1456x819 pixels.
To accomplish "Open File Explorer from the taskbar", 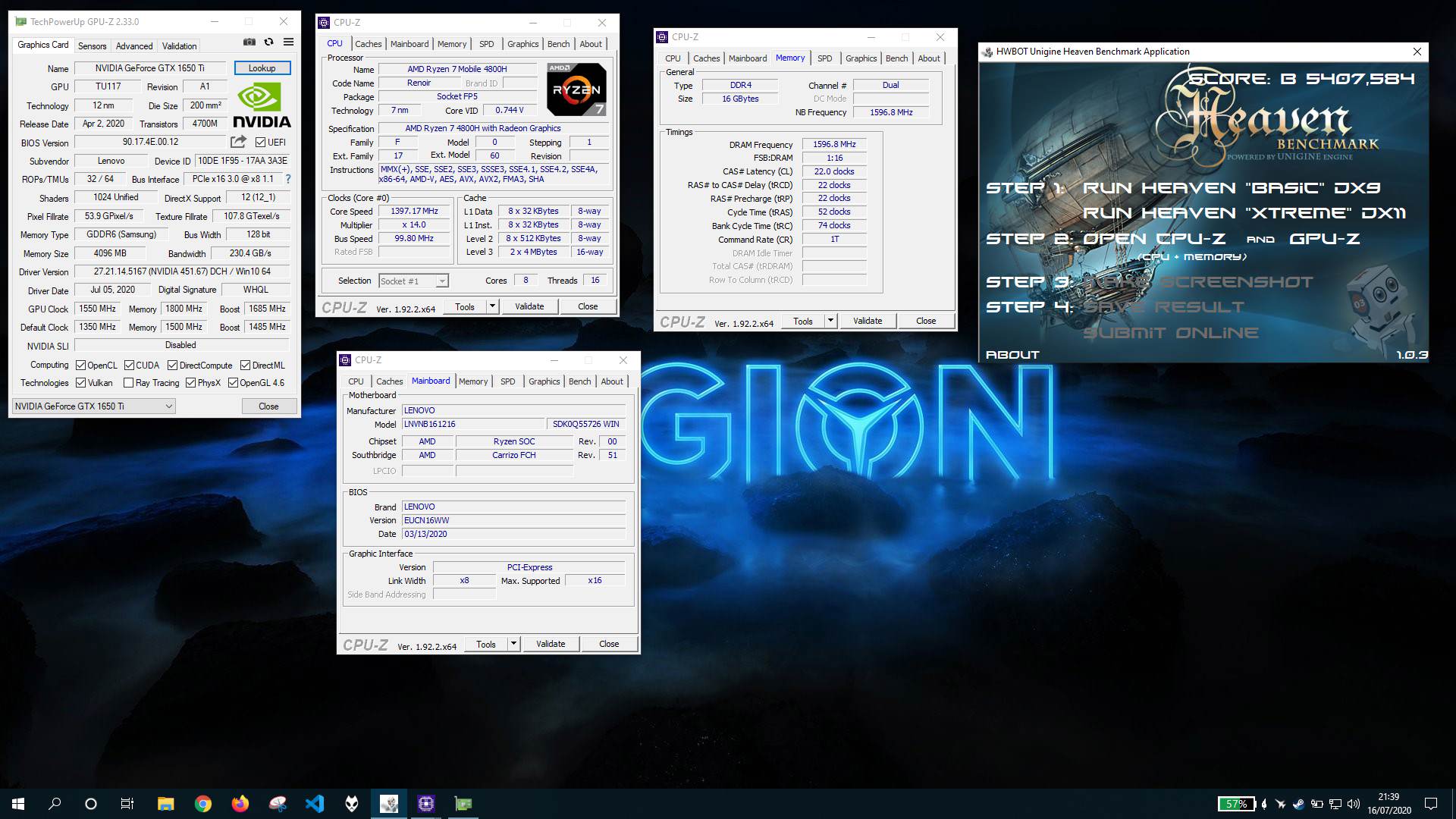I will point(165,804).
